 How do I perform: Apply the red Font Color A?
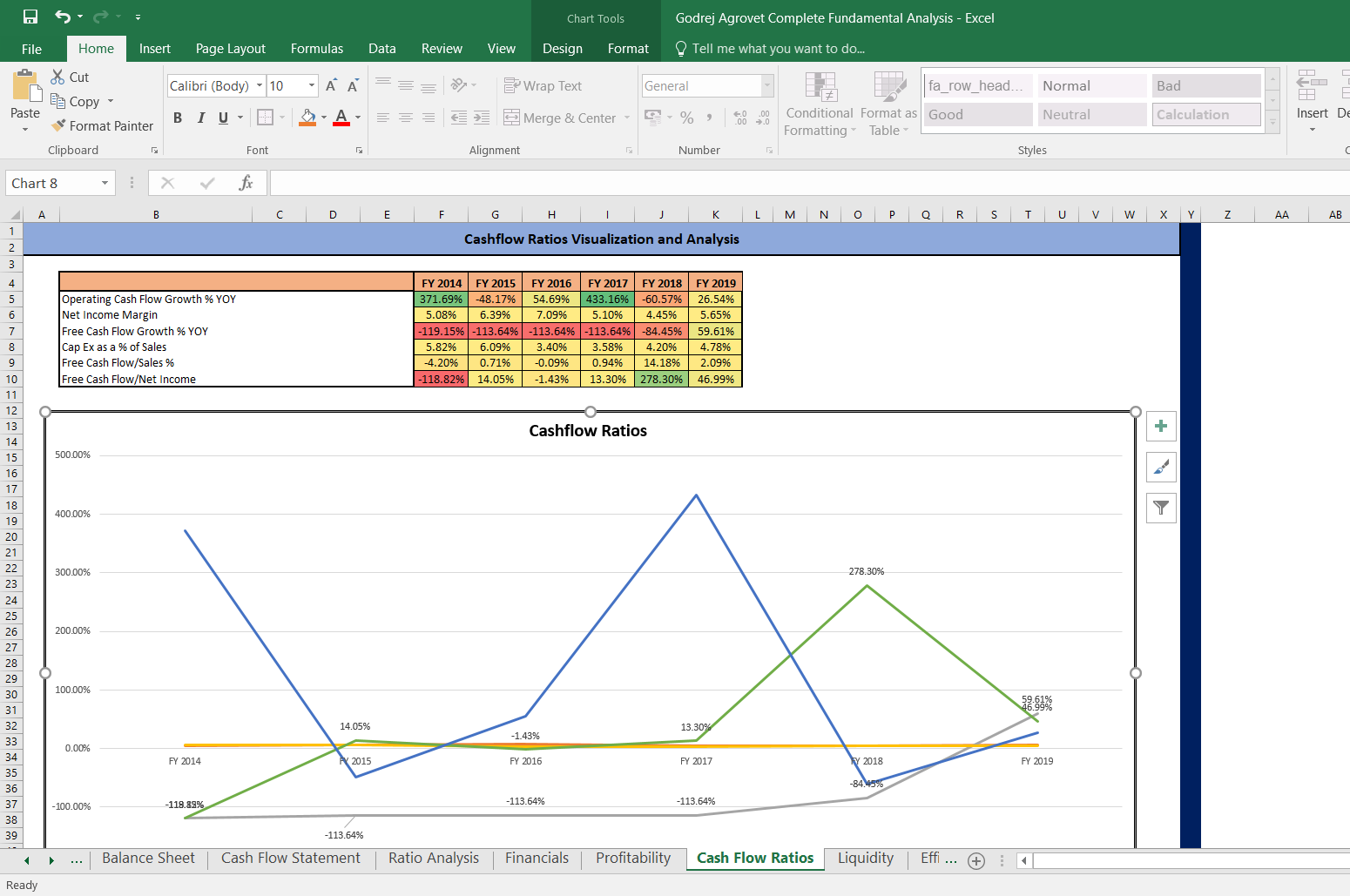(341, 118)
